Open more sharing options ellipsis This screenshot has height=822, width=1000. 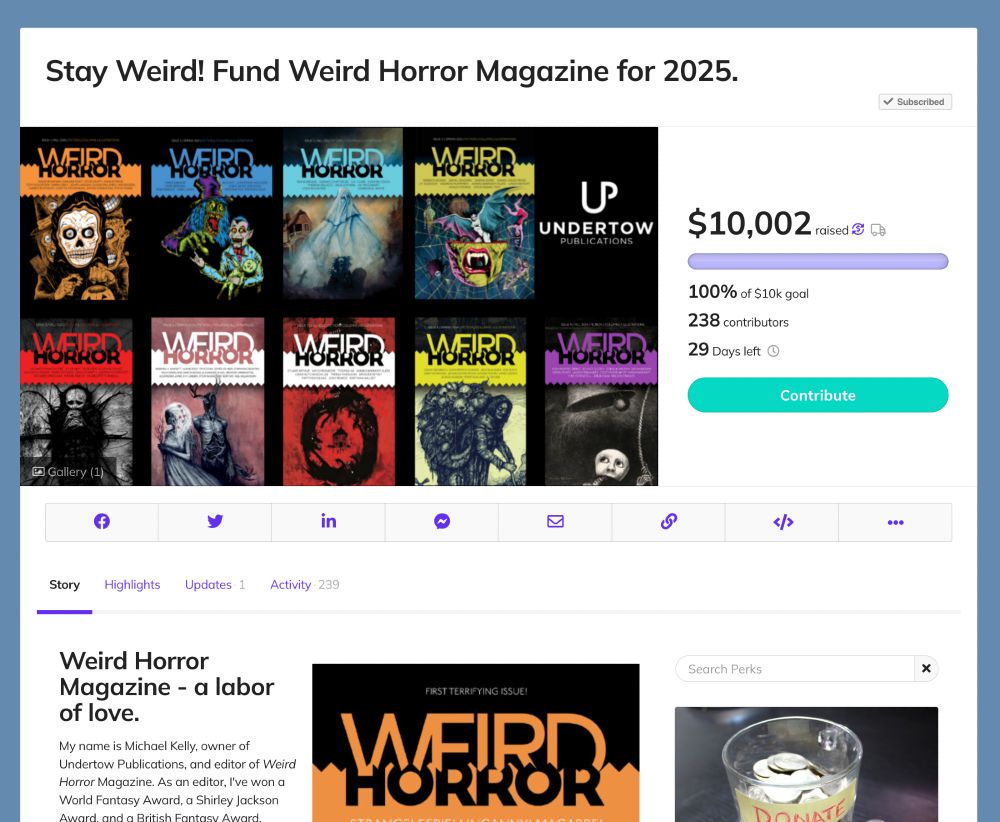coord(895,522)
